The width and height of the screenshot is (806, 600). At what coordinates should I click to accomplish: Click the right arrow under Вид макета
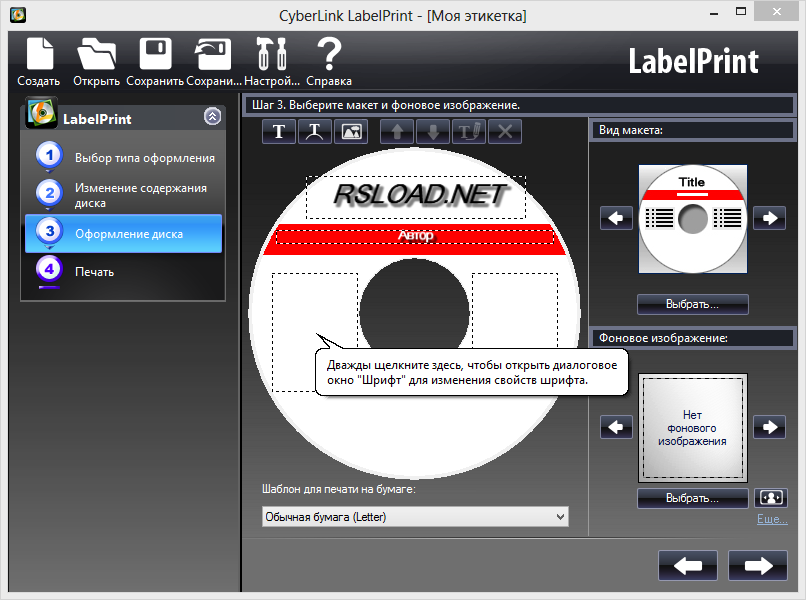coord(769,218)
